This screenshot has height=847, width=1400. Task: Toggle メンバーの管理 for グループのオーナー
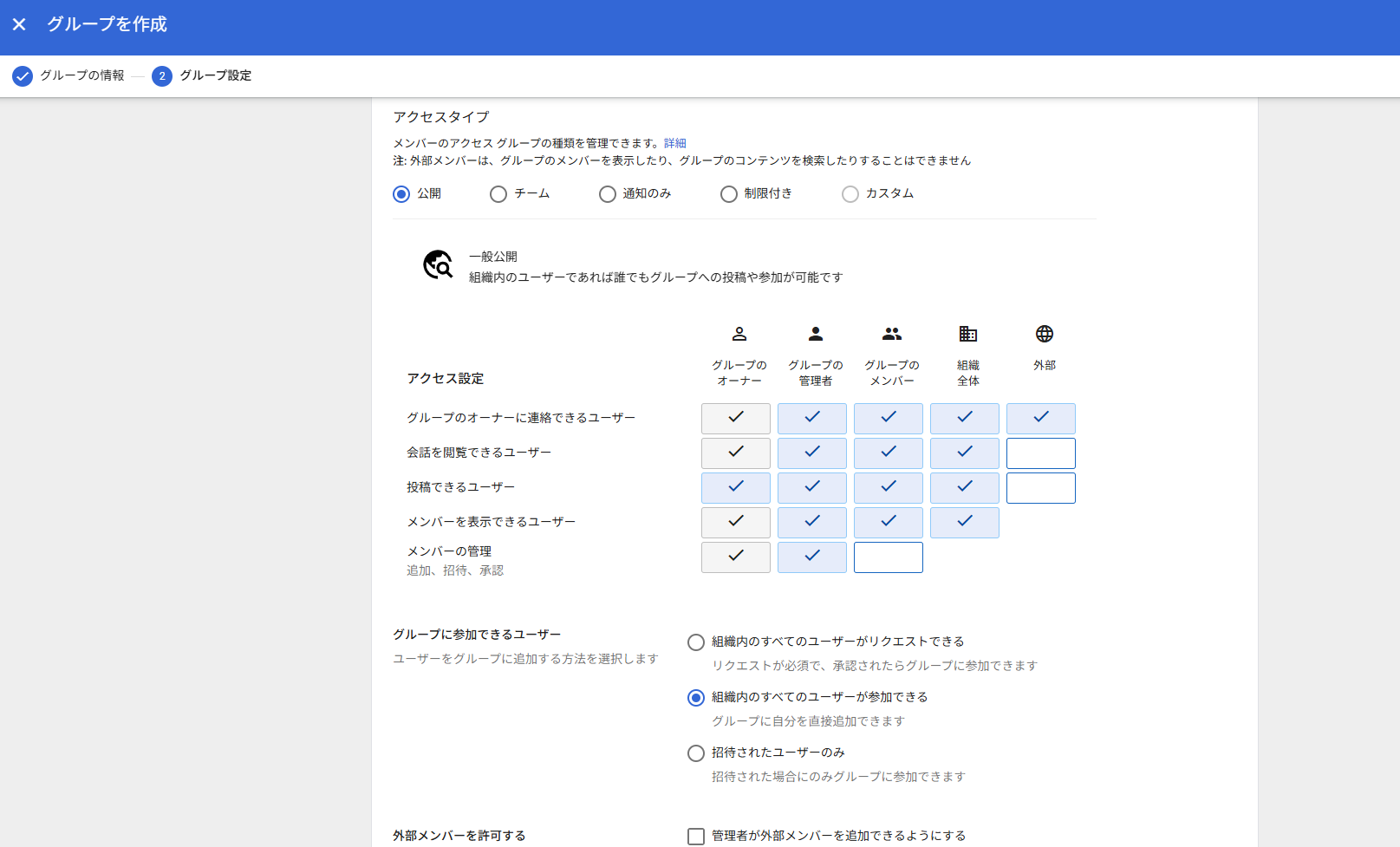(736, 557)
